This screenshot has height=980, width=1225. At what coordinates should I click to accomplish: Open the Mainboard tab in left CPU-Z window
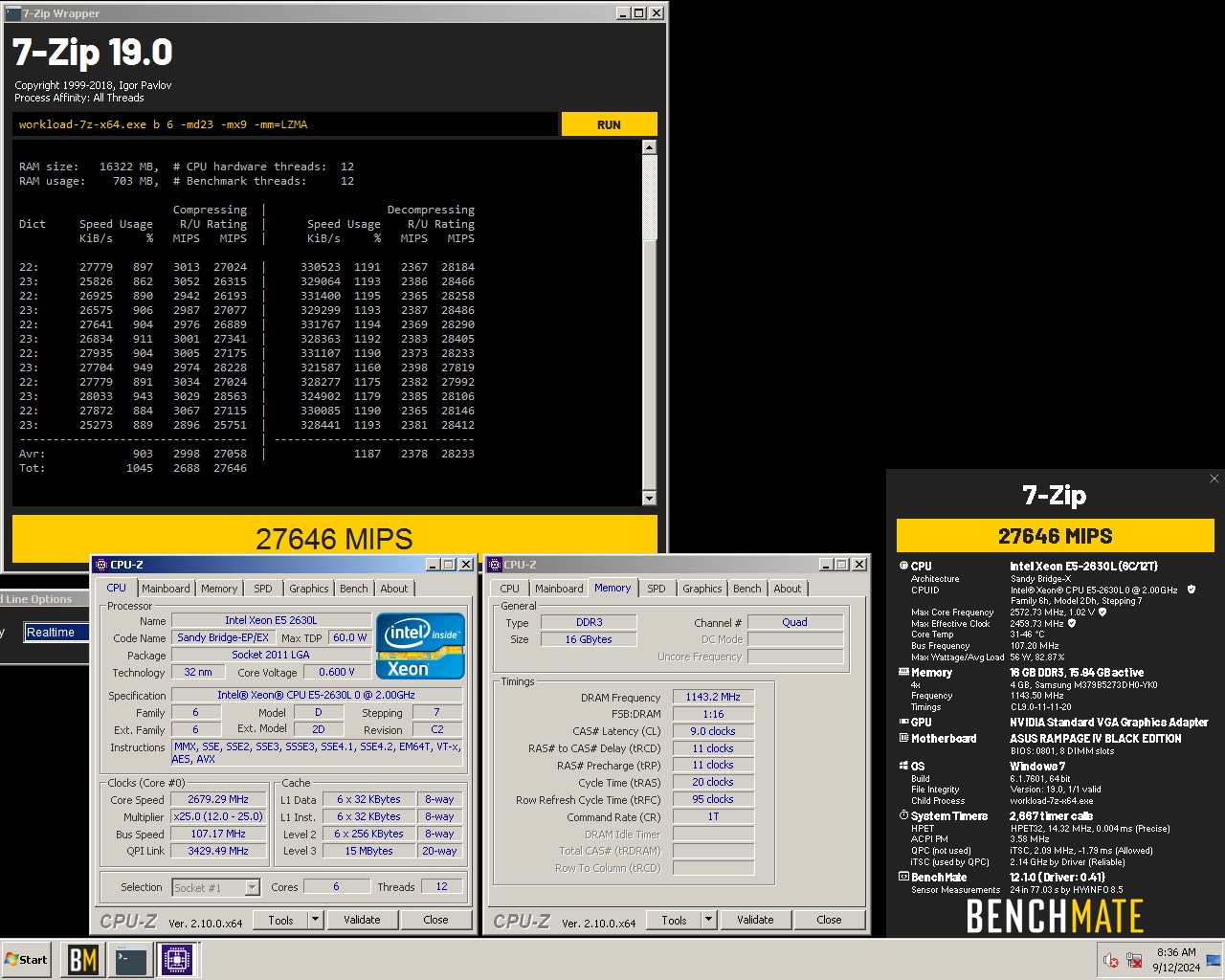(166, 589)
